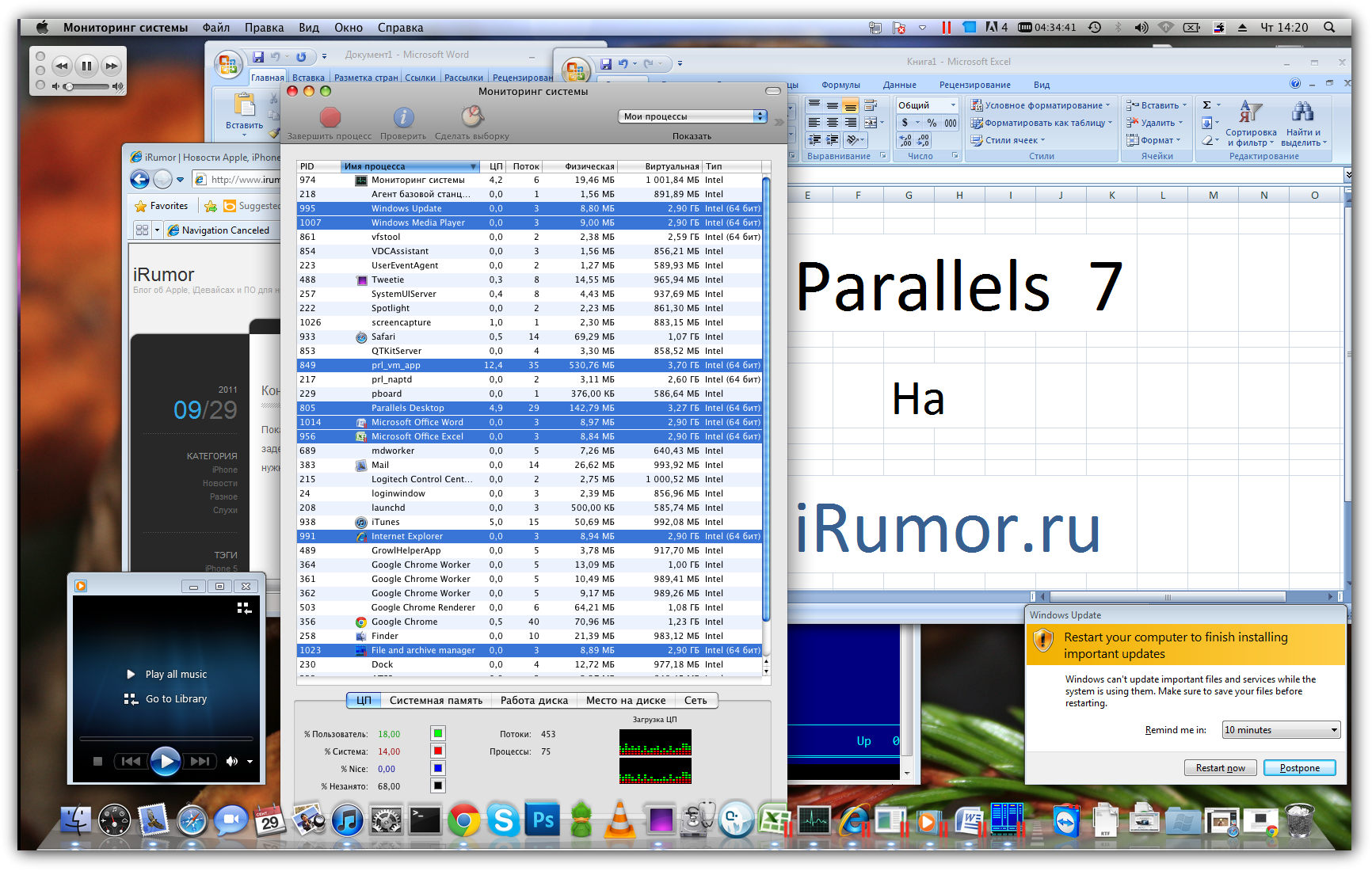Click the Time Machine icon in the menu bar

(x=1095, y=27)
